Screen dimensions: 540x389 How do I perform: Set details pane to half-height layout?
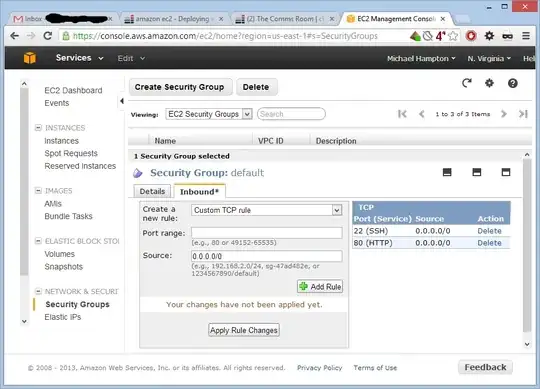coord(477,172)
